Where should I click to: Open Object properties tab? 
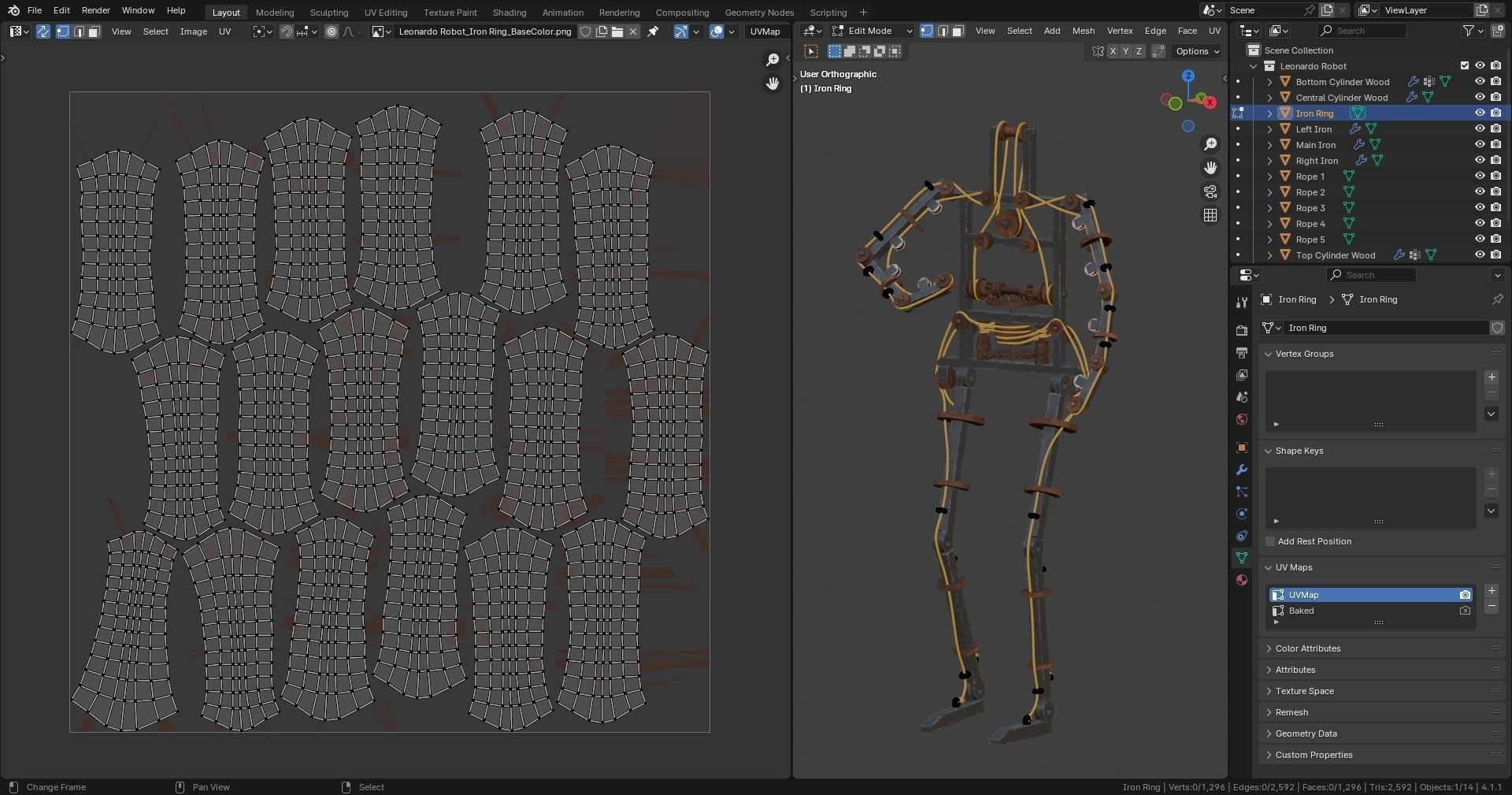tap(1242, 448)
